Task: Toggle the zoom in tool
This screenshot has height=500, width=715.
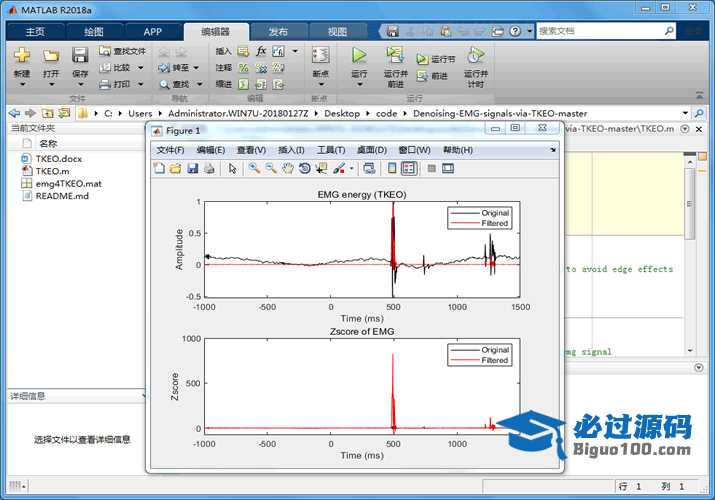Action: coord(254,169)
